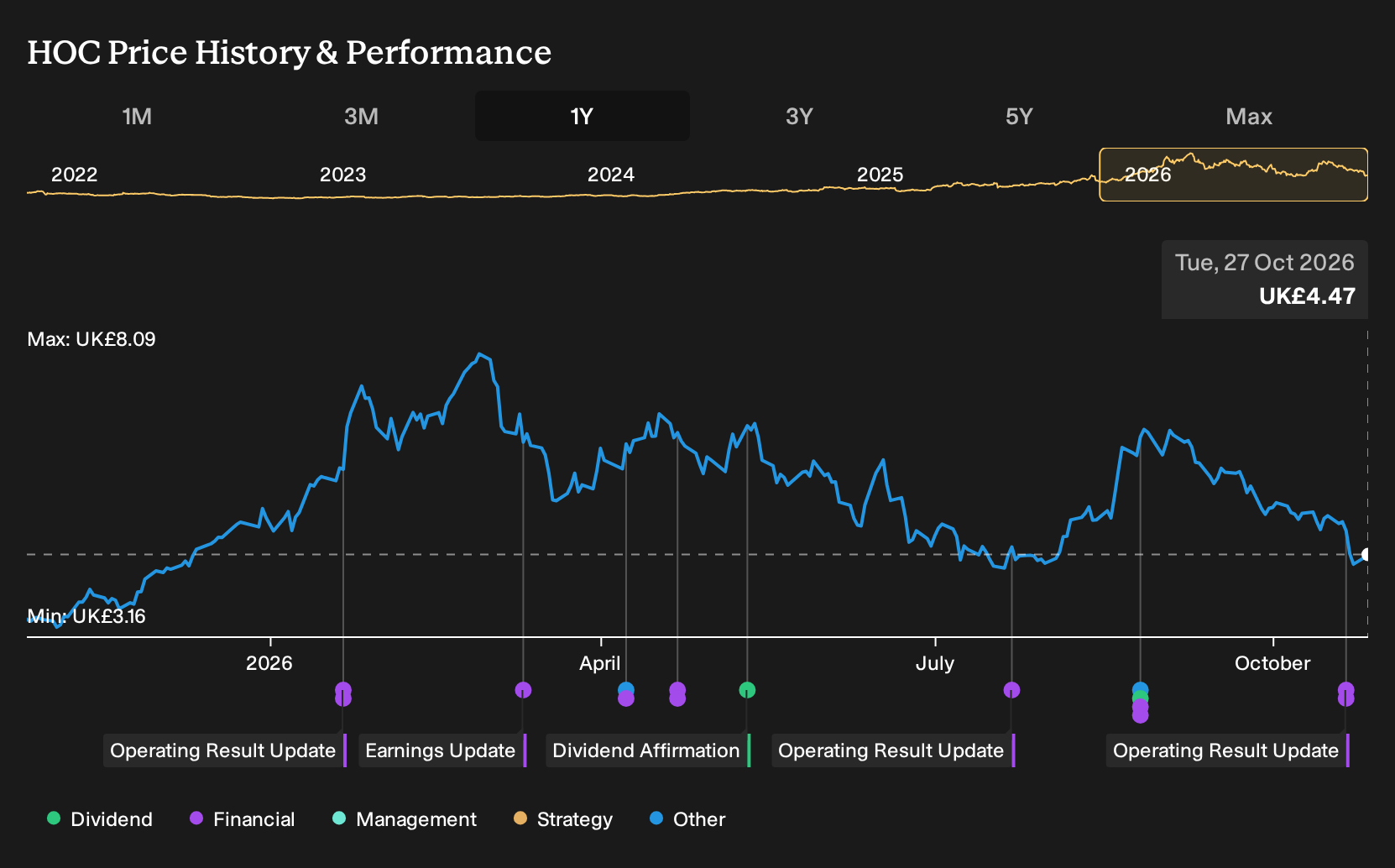Click the highlighted 2026 range window in overview chart
1395x868 pixels.
tap(1233, 175)
